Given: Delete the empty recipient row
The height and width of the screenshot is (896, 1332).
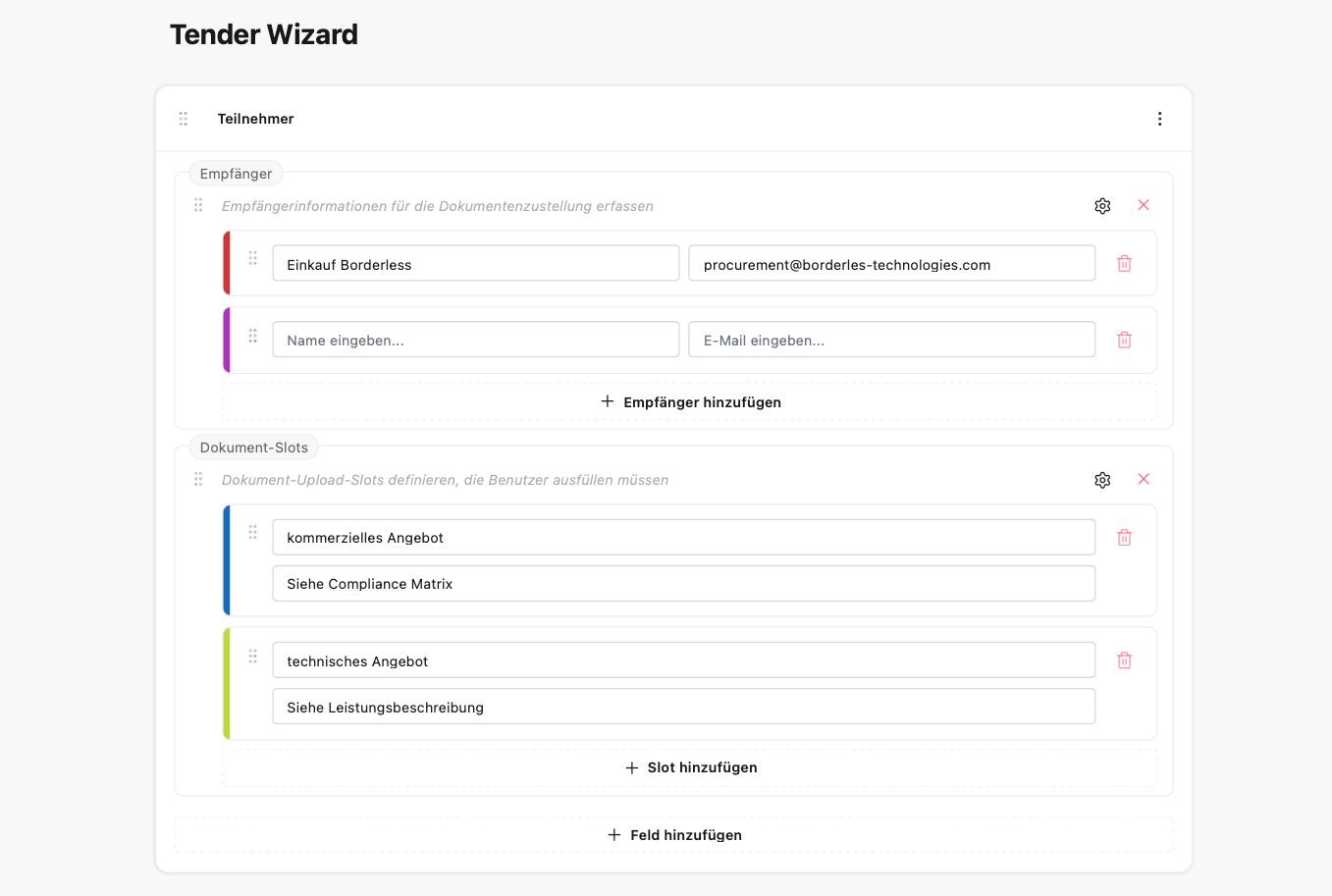Looking at the screenshot, I should (1125, 340).
